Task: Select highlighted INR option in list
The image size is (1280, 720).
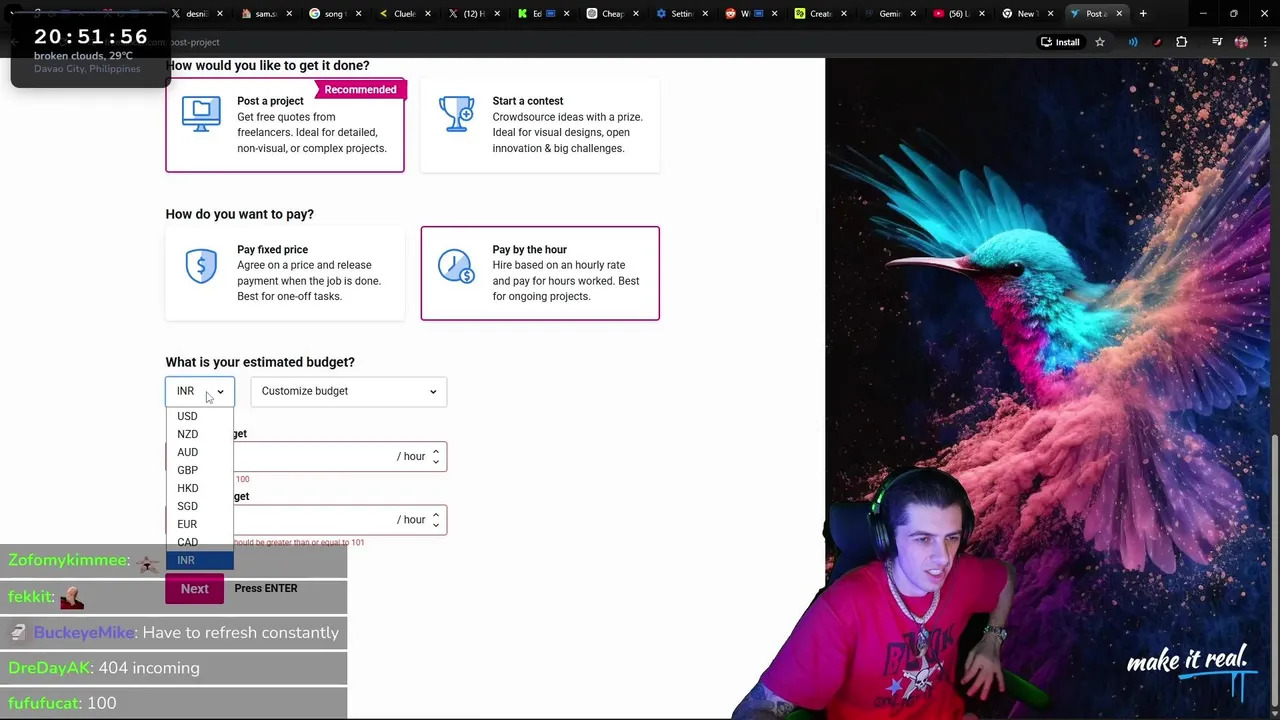Action: tap(199, 560)
